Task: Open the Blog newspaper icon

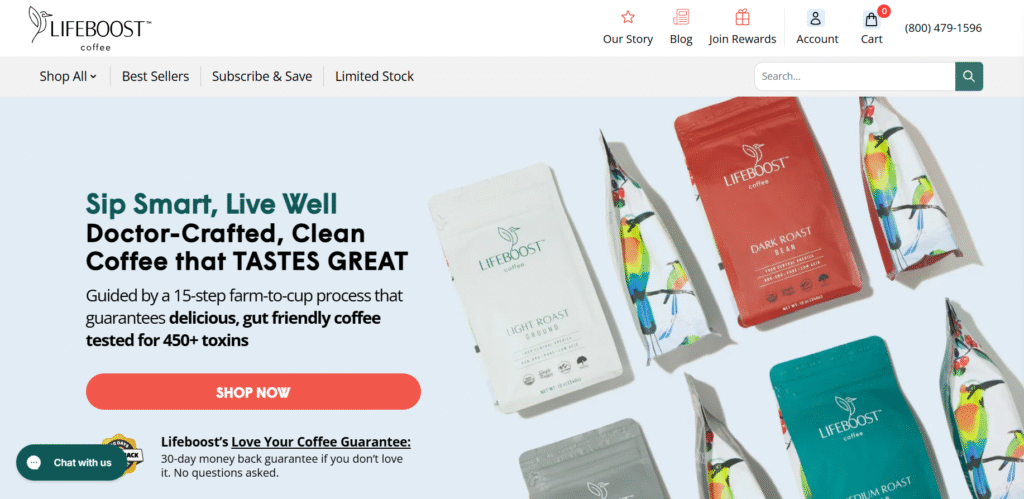Action: pyautogui.click(x=681, y=17)
